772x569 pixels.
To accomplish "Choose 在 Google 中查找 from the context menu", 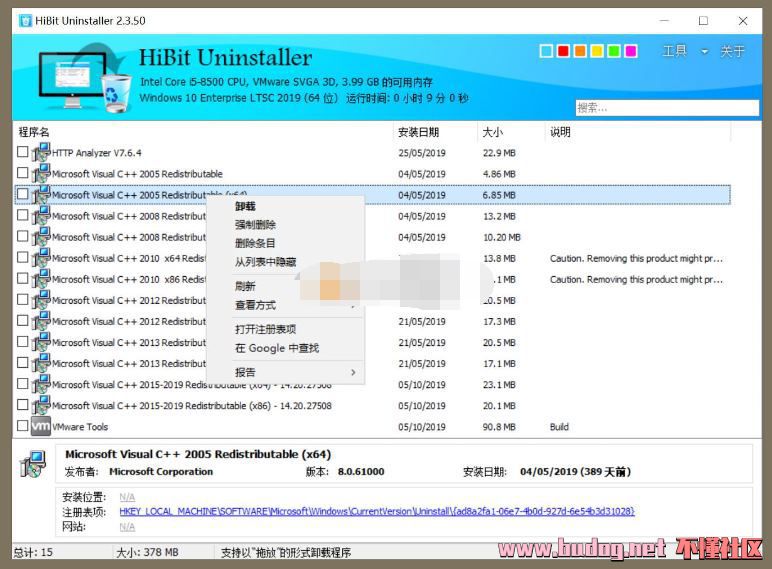I will (277, 348).
